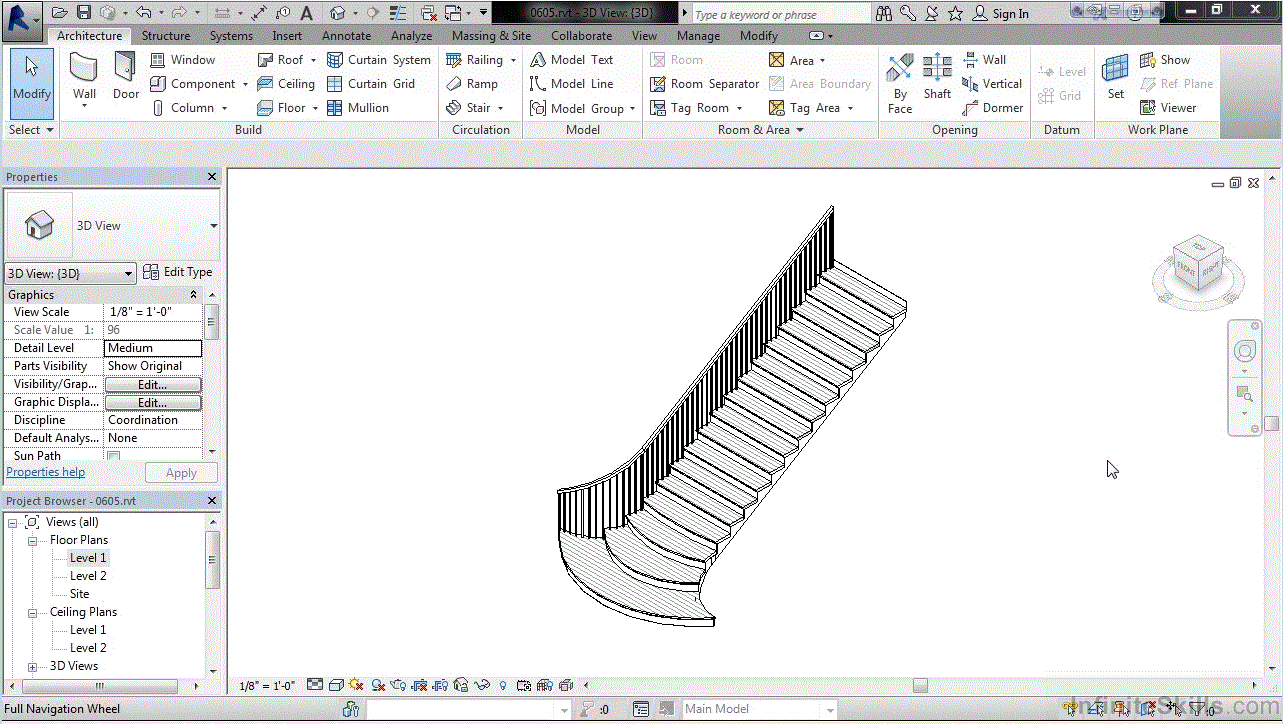Open Visual Style from view control bar

tap(337, 685)
